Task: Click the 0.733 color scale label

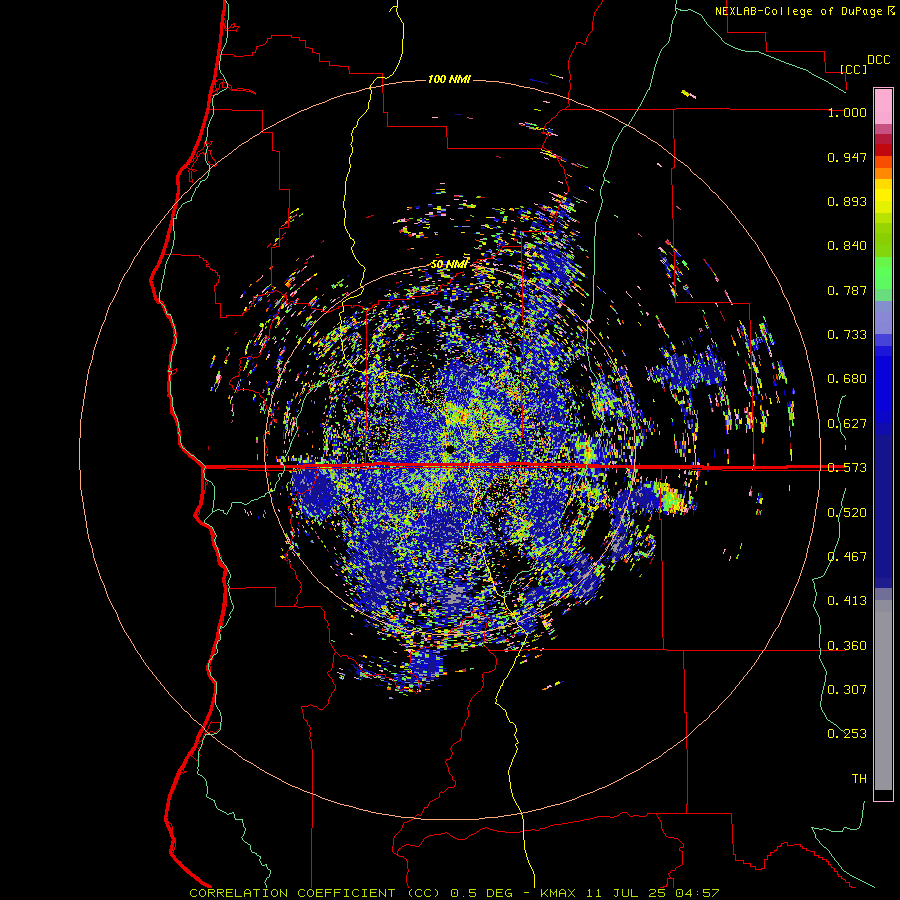Action: pyautogui.click(x=847, y=335)
